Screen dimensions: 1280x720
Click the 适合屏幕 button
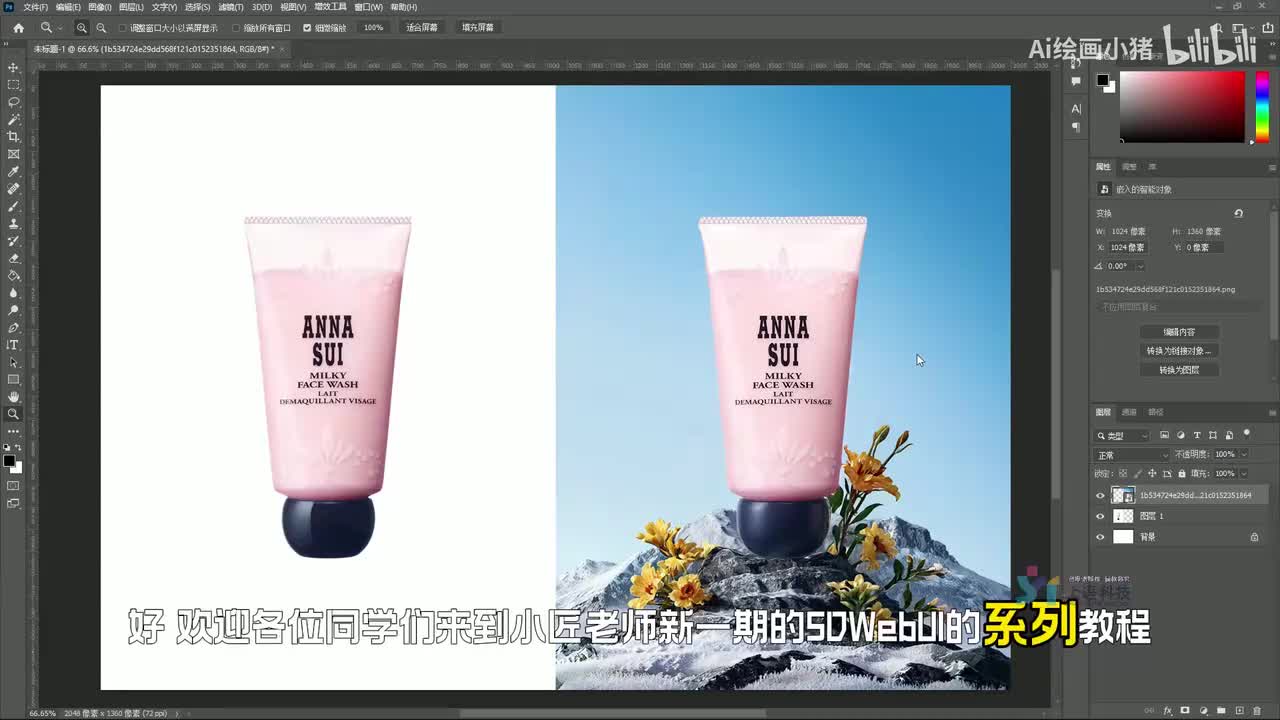pos(422,28)
